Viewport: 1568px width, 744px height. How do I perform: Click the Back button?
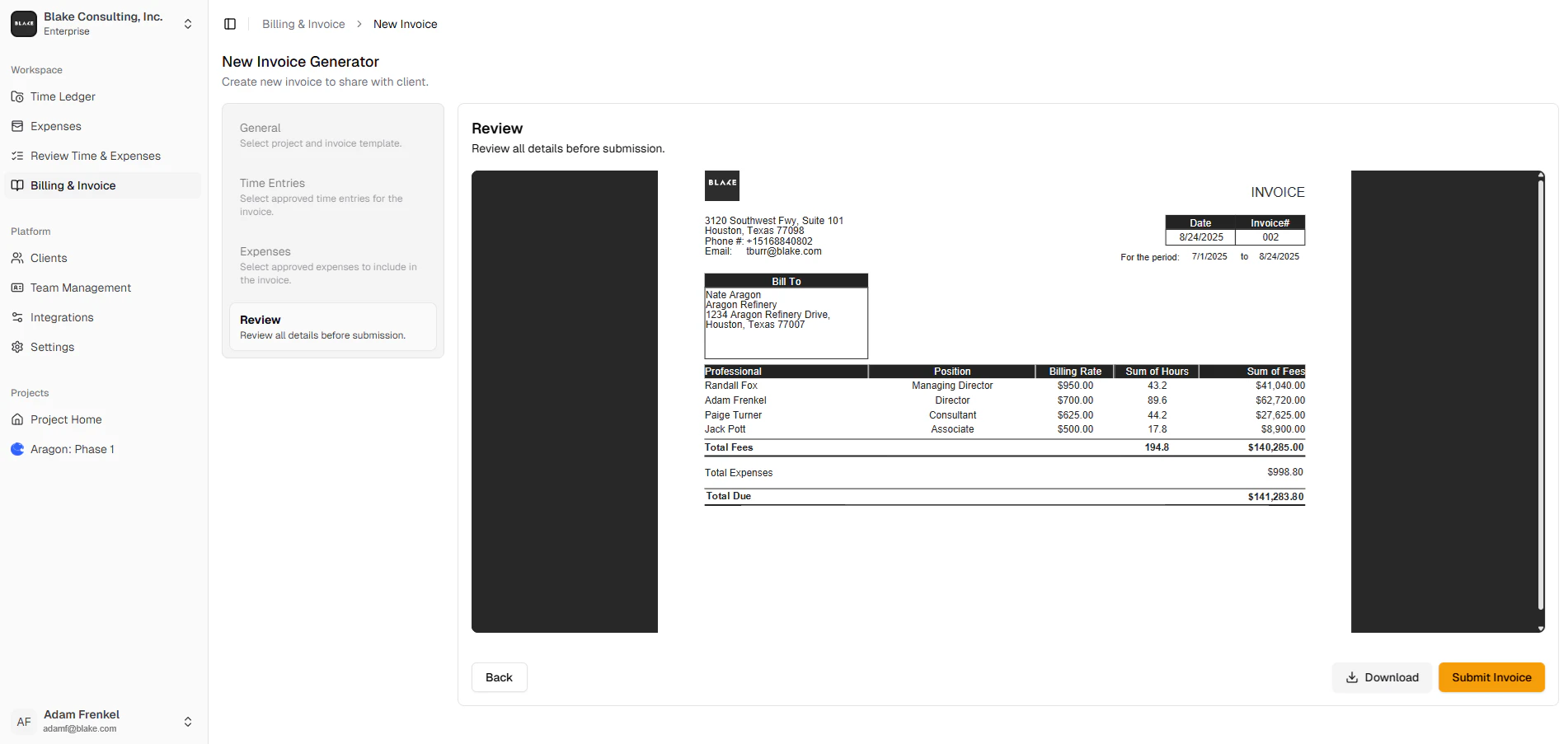(x=499, y=677)
